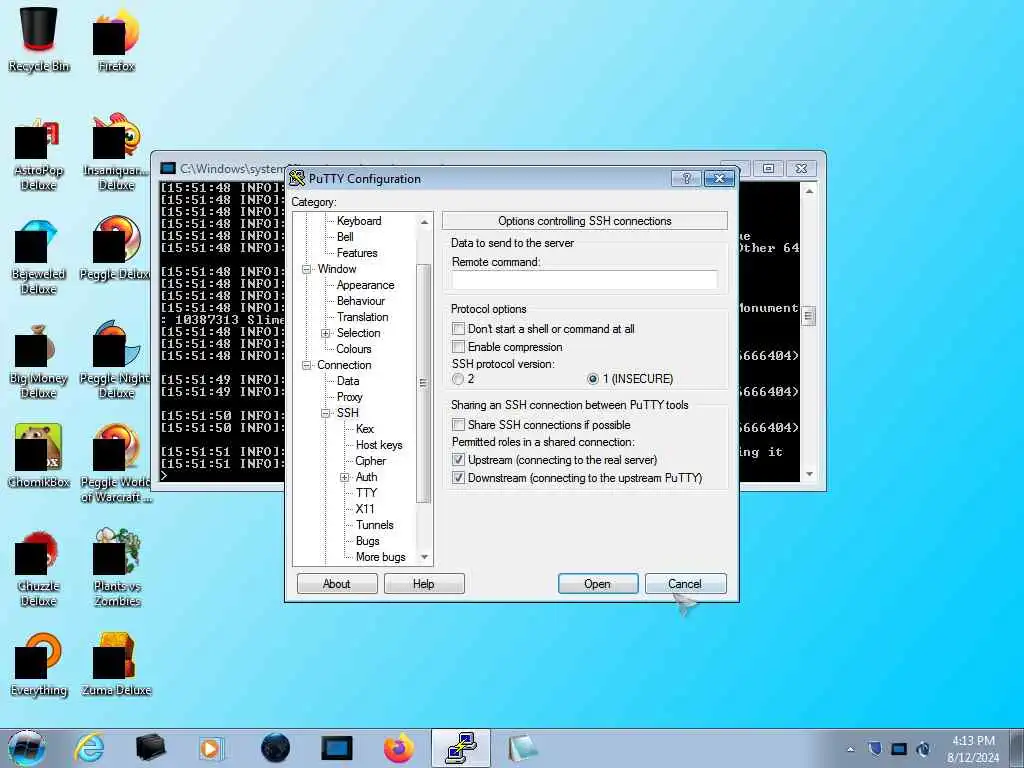Select SSH protocol version 1 (INSECURE)
Image resolution: width=1024 pixels, height=768 pixels.
coord(592,379)
